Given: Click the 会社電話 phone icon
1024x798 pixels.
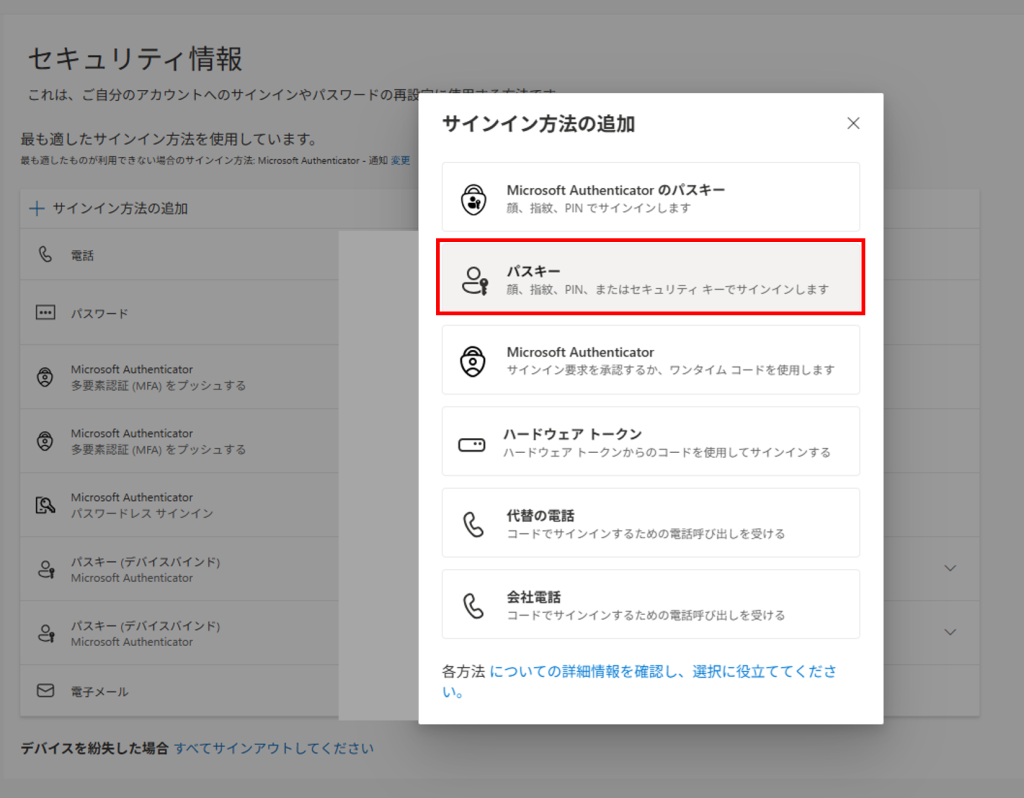Looking at the screenshot, I should click(x=473, y=605).
